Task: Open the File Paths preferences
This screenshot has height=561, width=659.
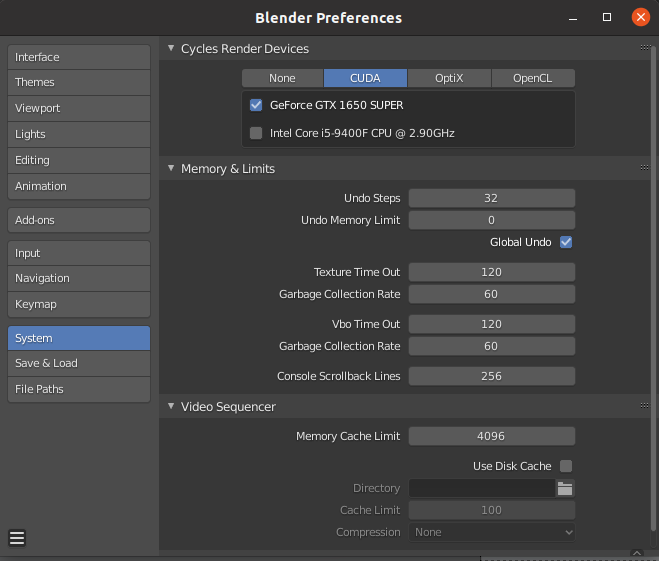Action: point(79,390)
